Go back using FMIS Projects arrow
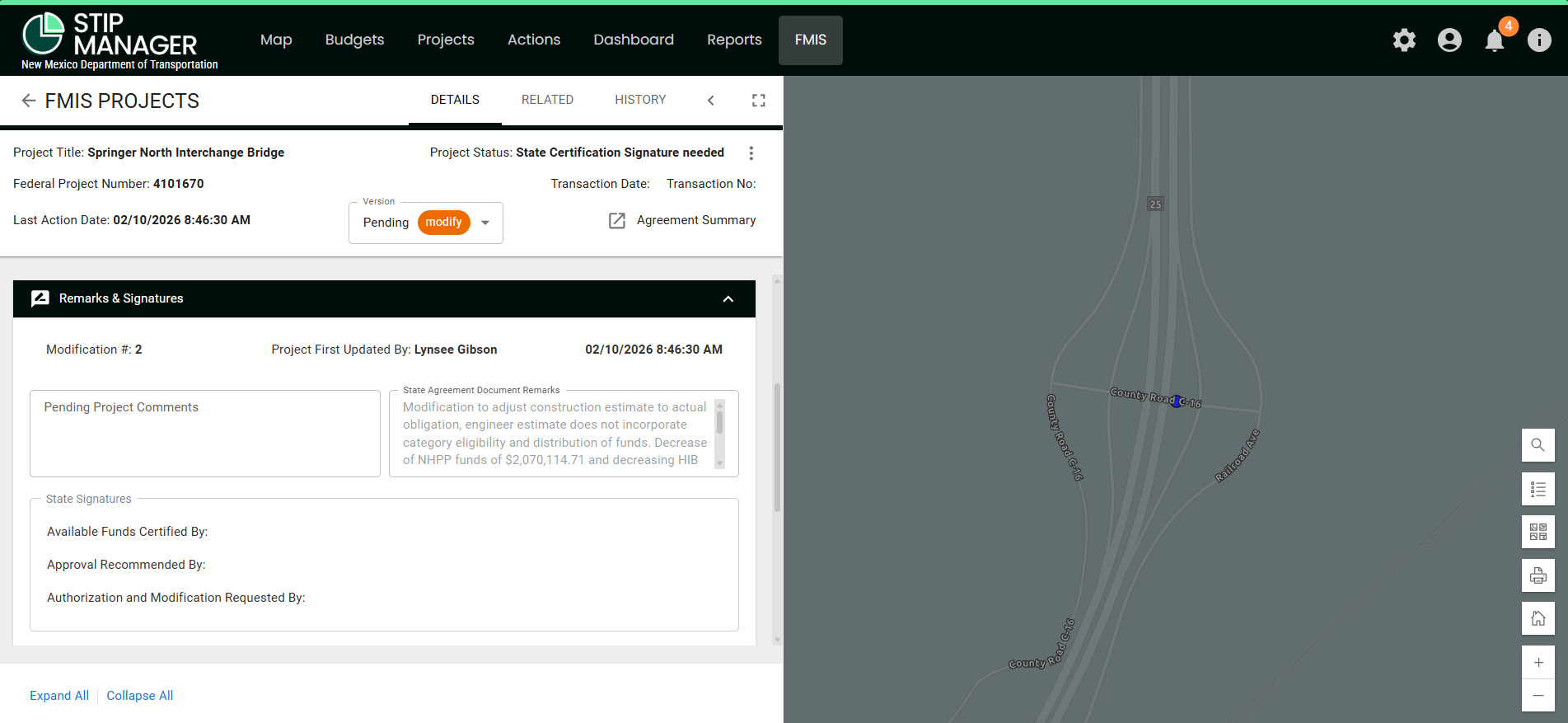This screenshot has height=723, width=1568. pos(29,101)
